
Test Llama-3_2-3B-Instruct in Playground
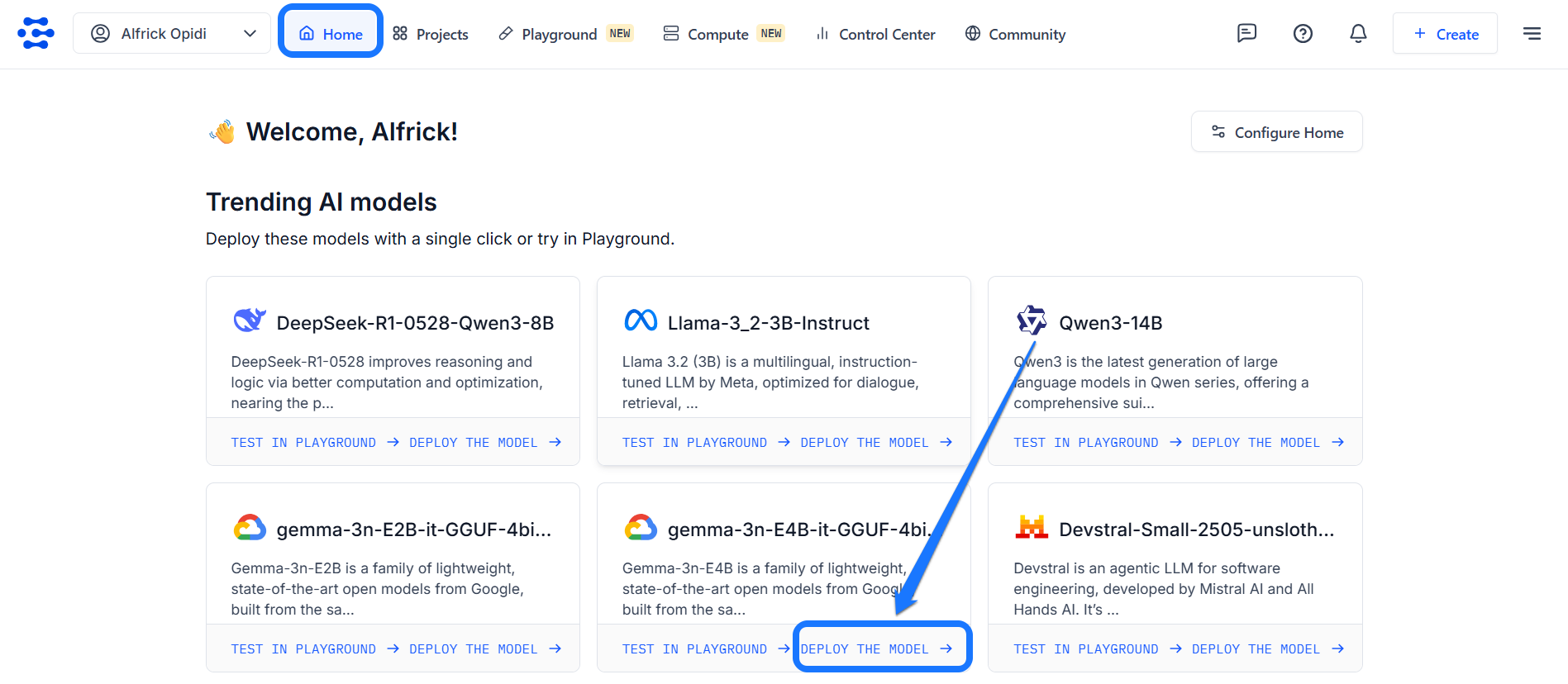(706, 443)
